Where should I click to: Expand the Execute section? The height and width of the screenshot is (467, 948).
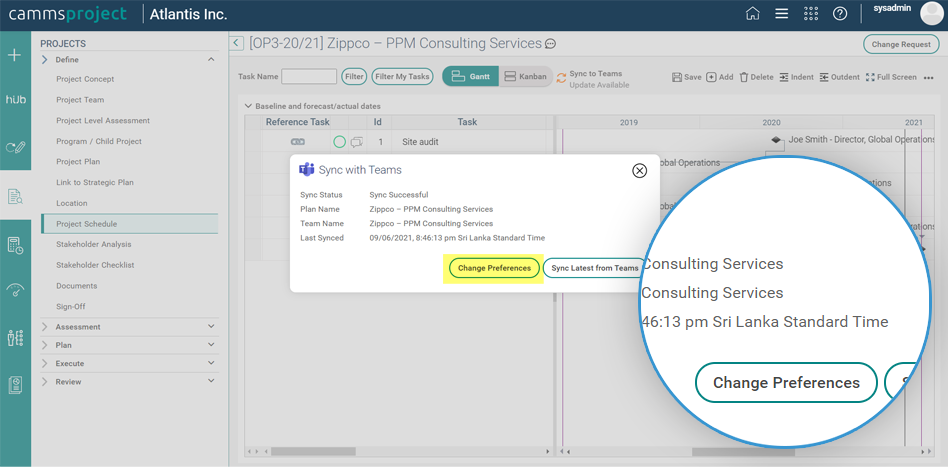coord(211,363)
